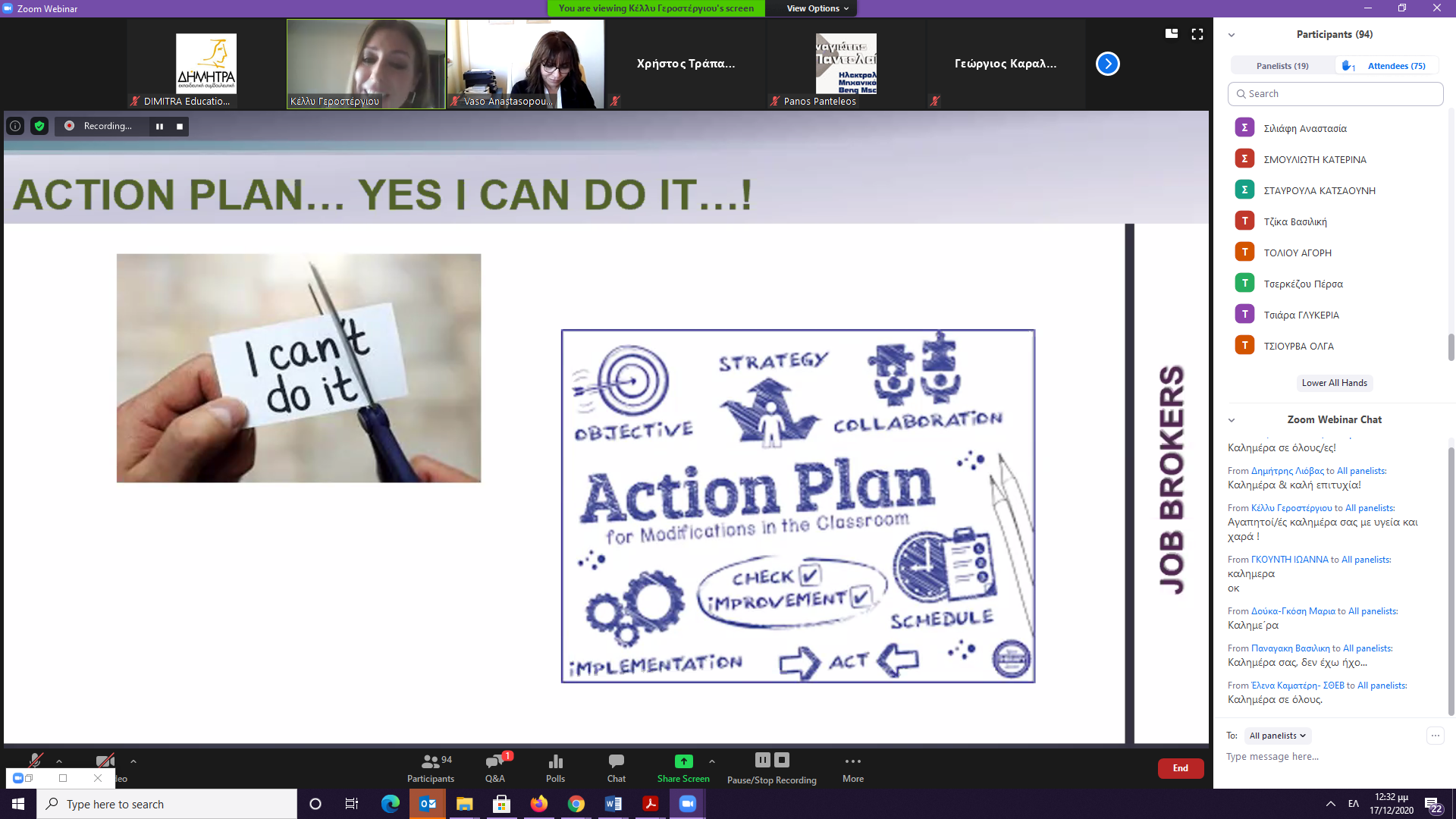Screen dimensions: 1456x819
Task: Collapse the Participants panel chevron
Action: [x=1232, y=35]
